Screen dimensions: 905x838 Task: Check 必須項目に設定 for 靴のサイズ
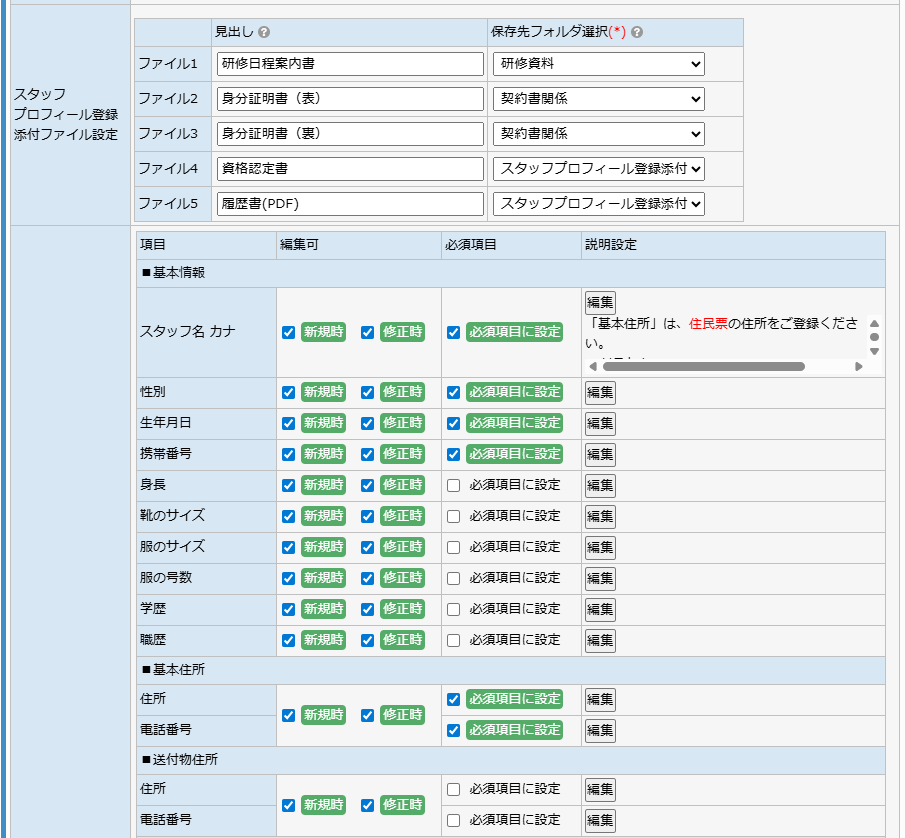(x=454, y=517)
